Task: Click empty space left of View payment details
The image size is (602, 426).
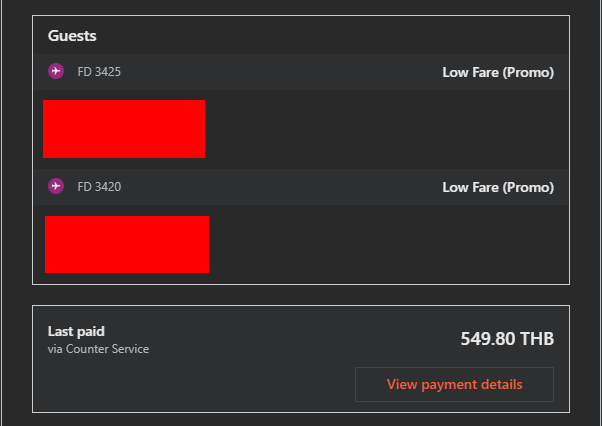Action: point(194,385)
